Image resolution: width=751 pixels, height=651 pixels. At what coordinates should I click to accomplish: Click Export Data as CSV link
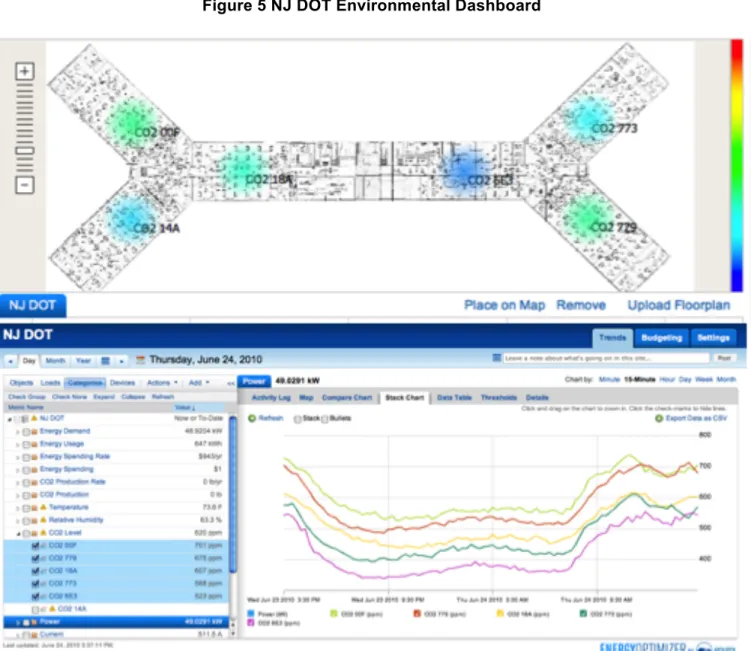tap(696, 418)
